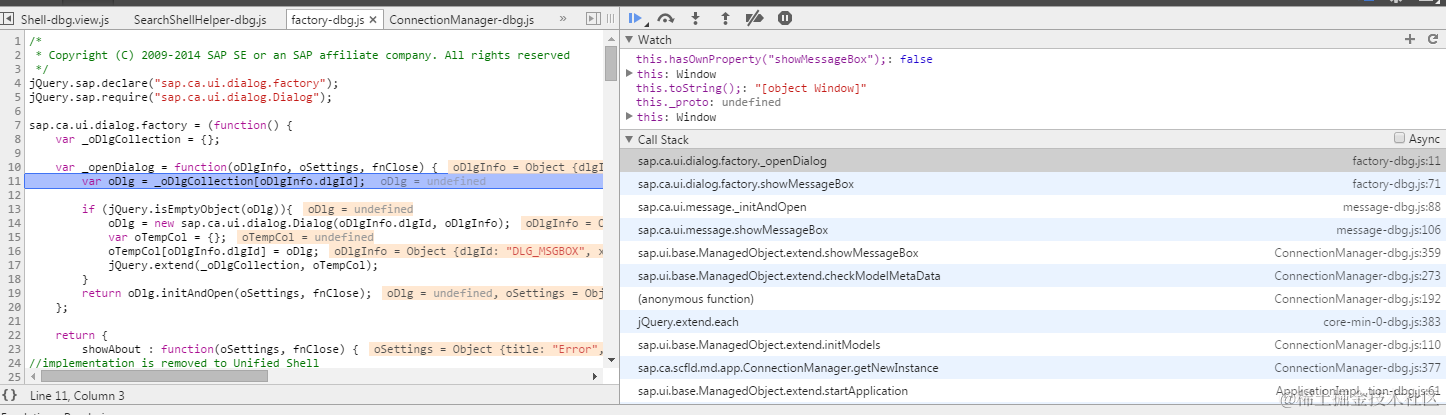Close the factory-dbg.js tab

(x=373, y=20)
